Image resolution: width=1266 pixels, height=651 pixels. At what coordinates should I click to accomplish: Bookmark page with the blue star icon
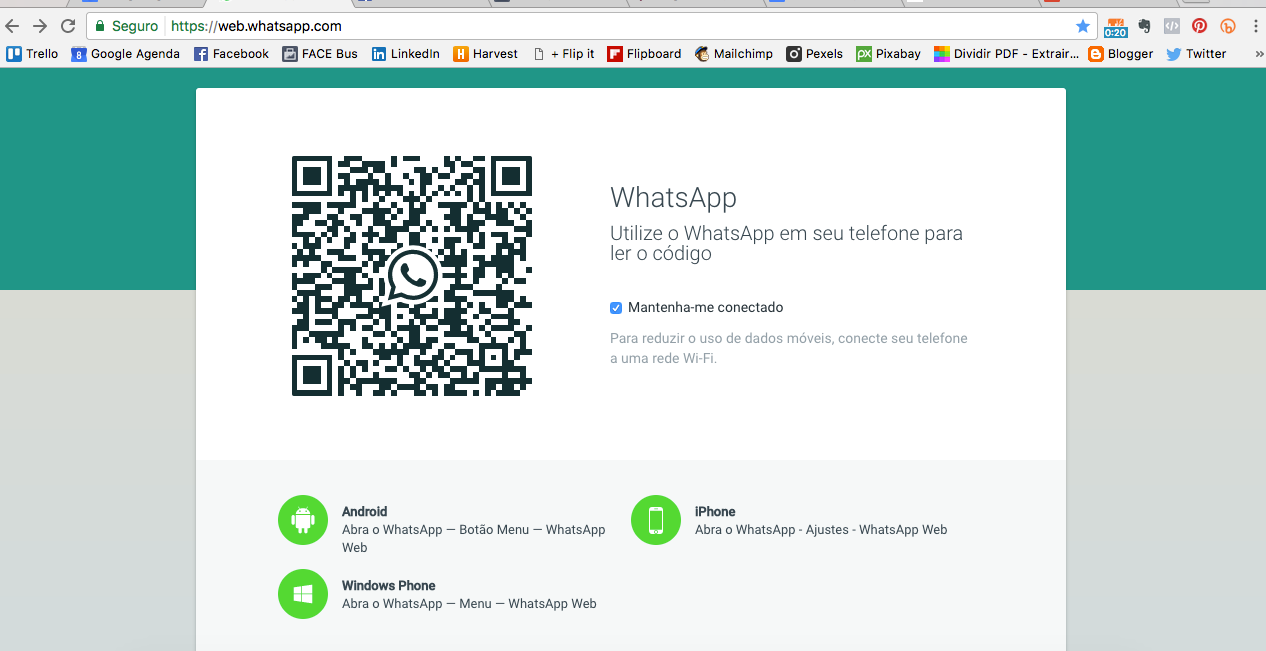click(x=1082, y=26)
